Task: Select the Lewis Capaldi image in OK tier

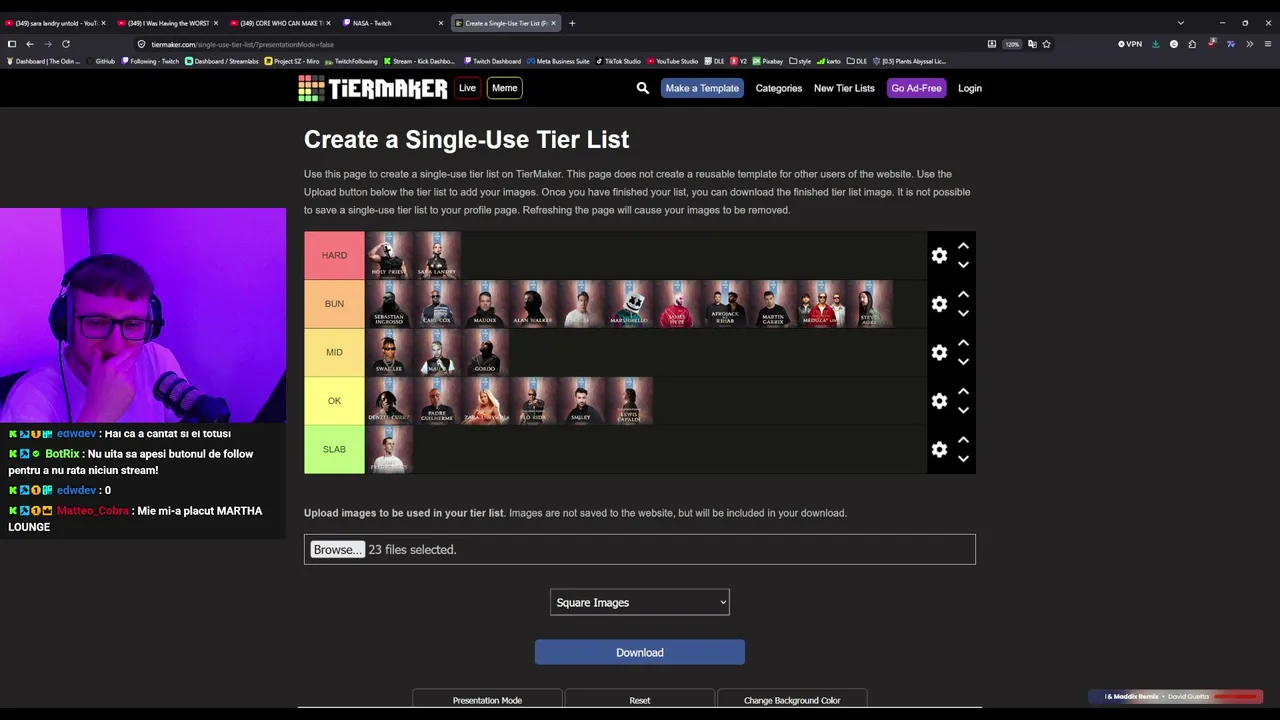Action: (630, 401)
